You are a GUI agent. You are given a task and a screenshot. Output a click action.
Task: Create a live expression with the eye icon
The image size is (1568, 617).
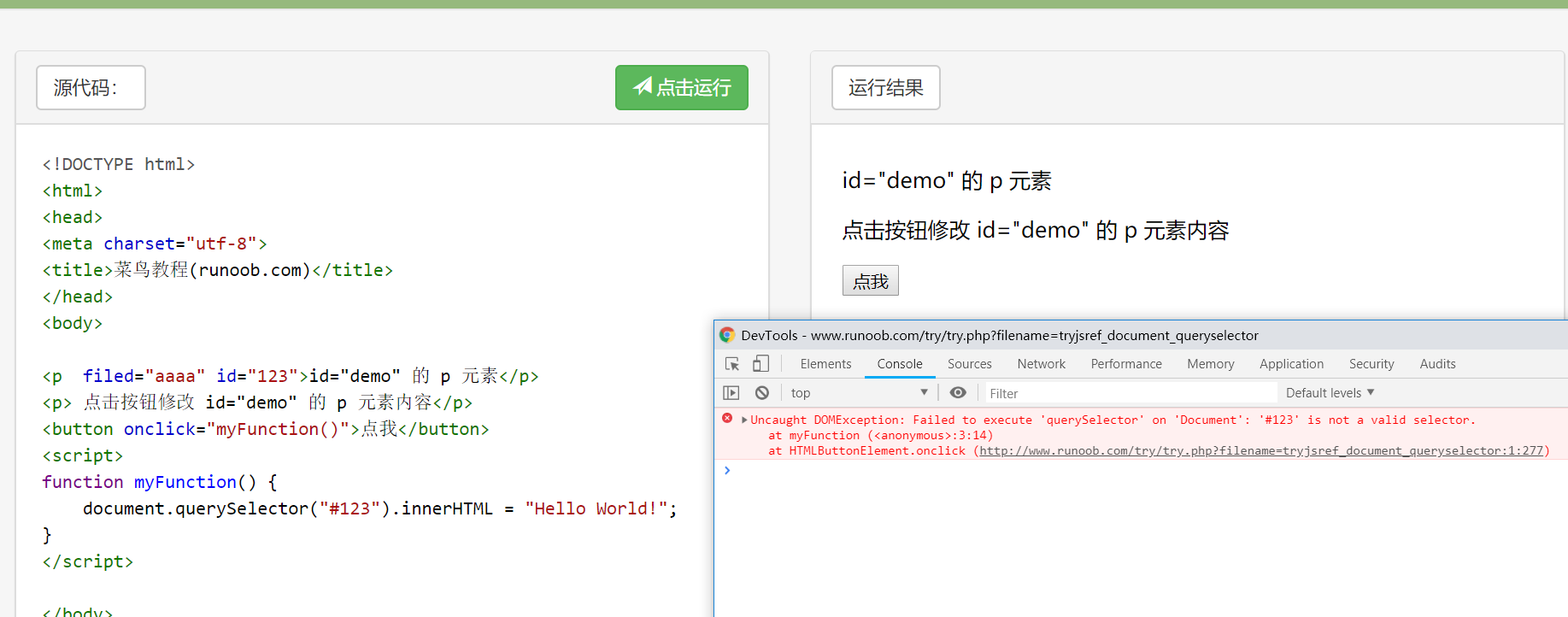pyautogui.click(x=958, y=392)
